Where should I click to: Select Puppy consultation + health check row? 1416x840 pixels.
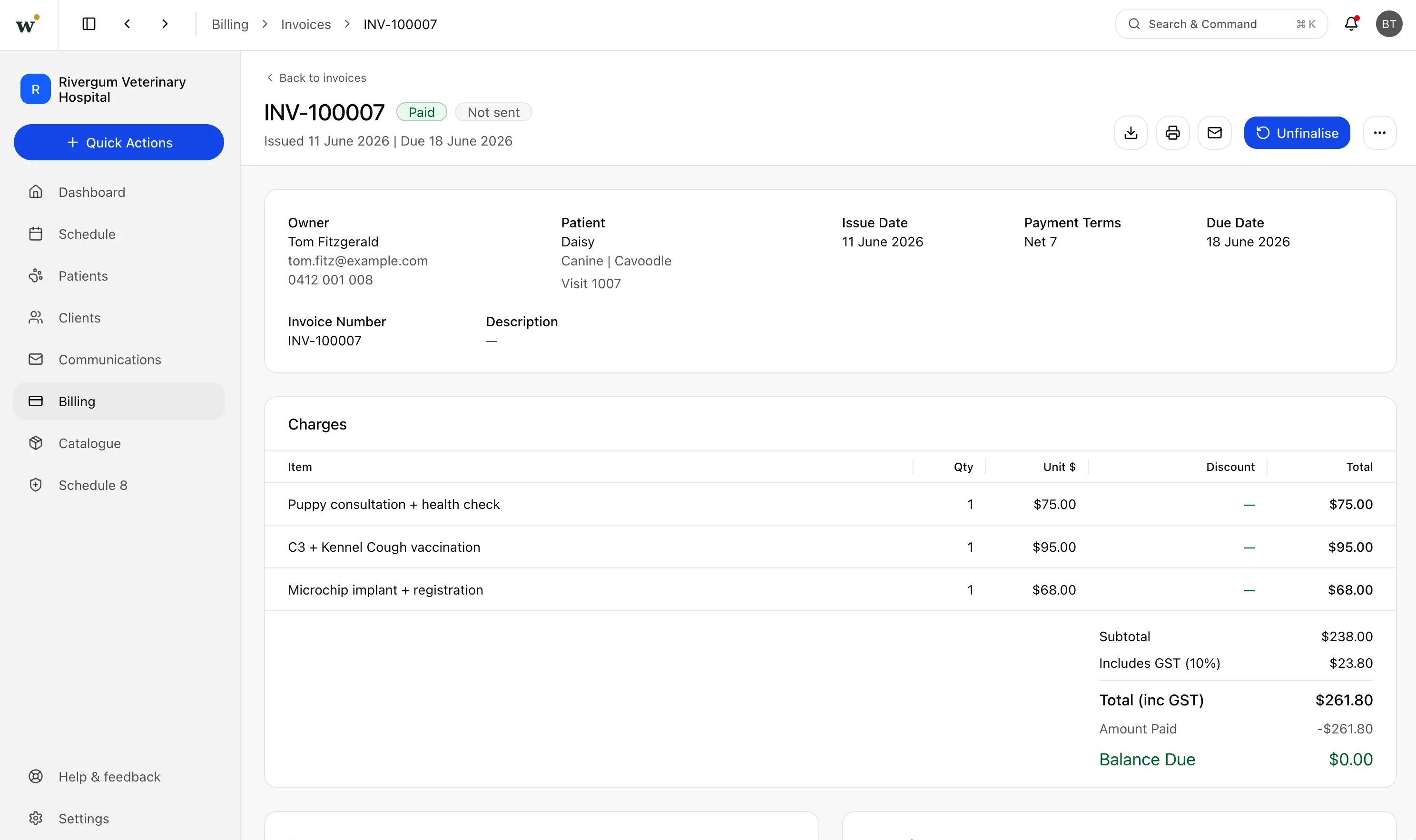[830, 504]
